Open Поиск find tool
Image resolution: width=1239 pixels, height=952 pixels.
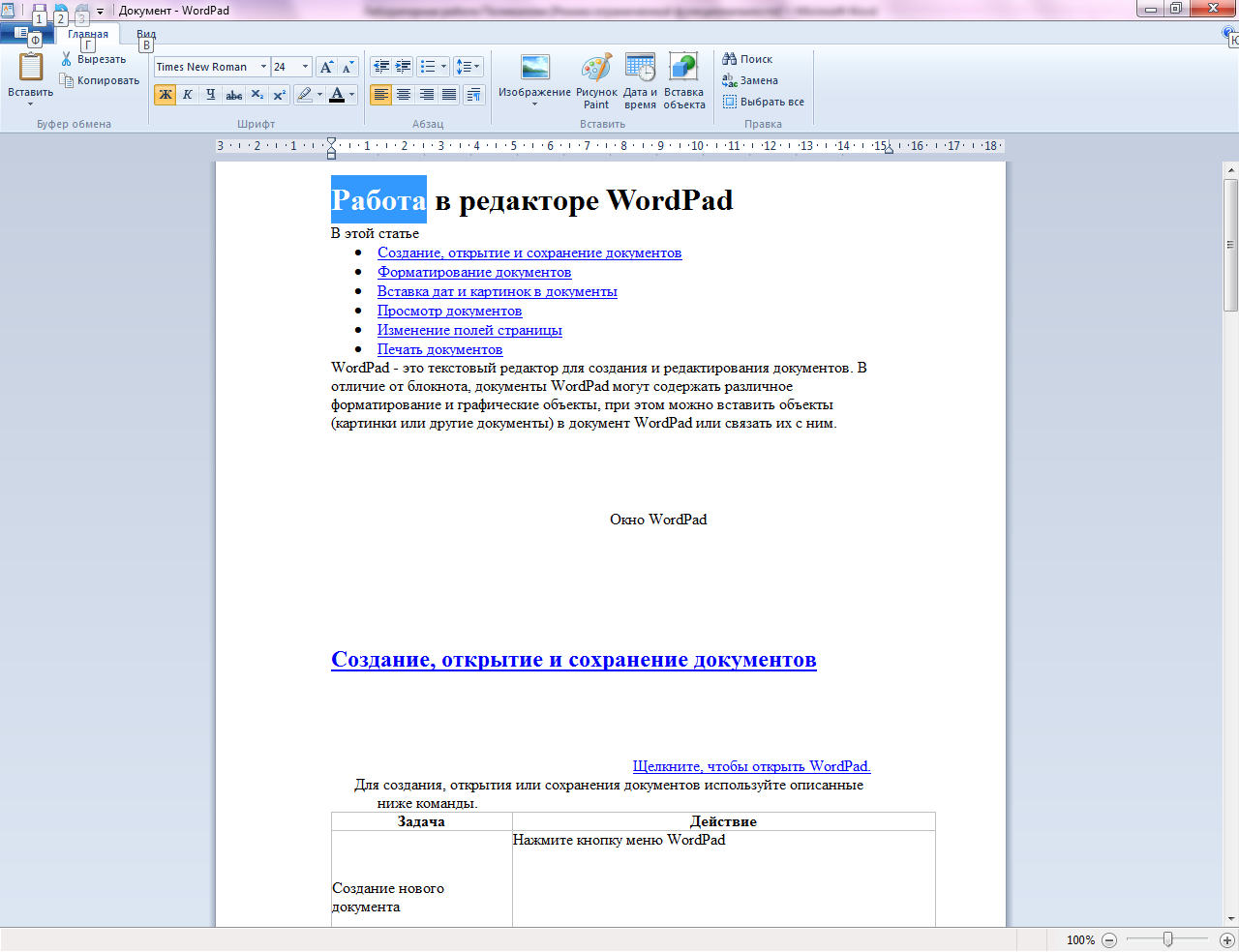(x=747, y=59)
